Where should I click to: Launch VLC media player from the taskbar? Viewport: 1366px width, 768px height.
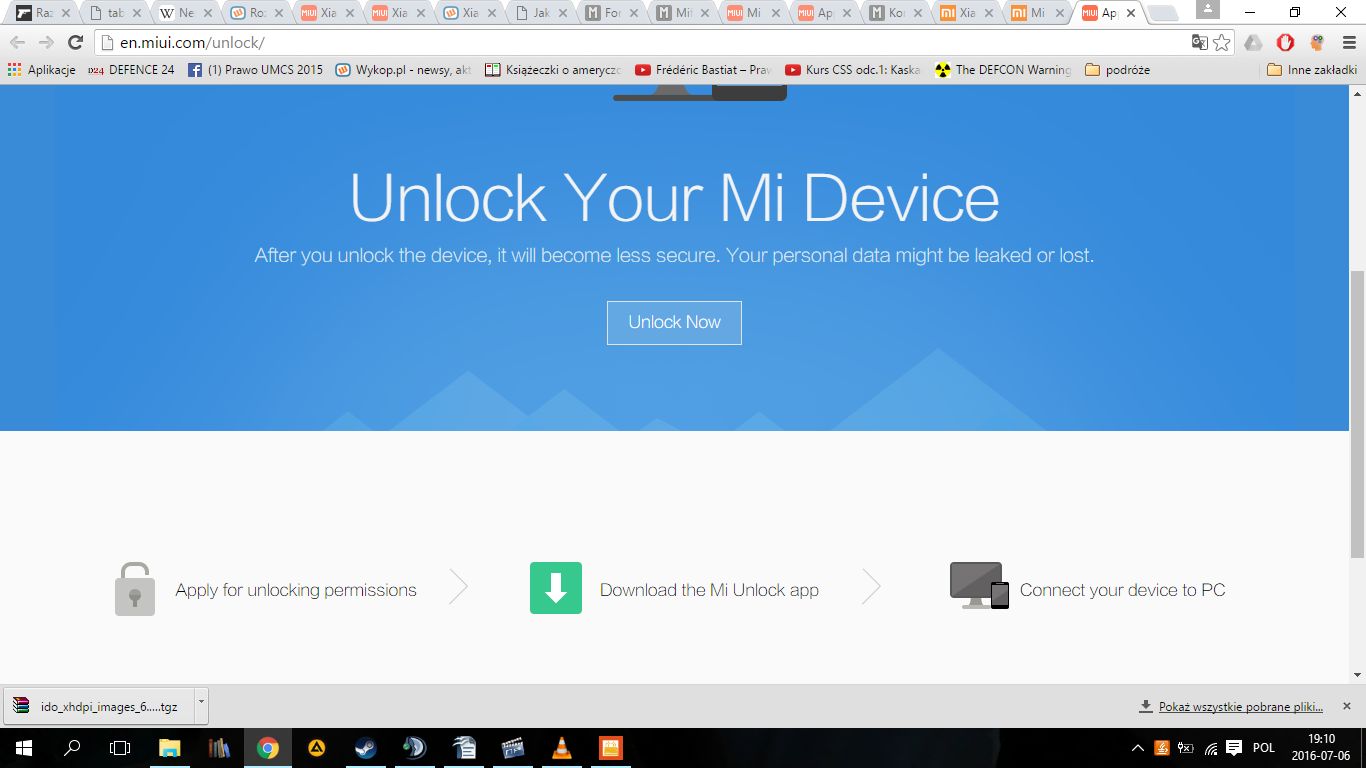tap(562, 748)
